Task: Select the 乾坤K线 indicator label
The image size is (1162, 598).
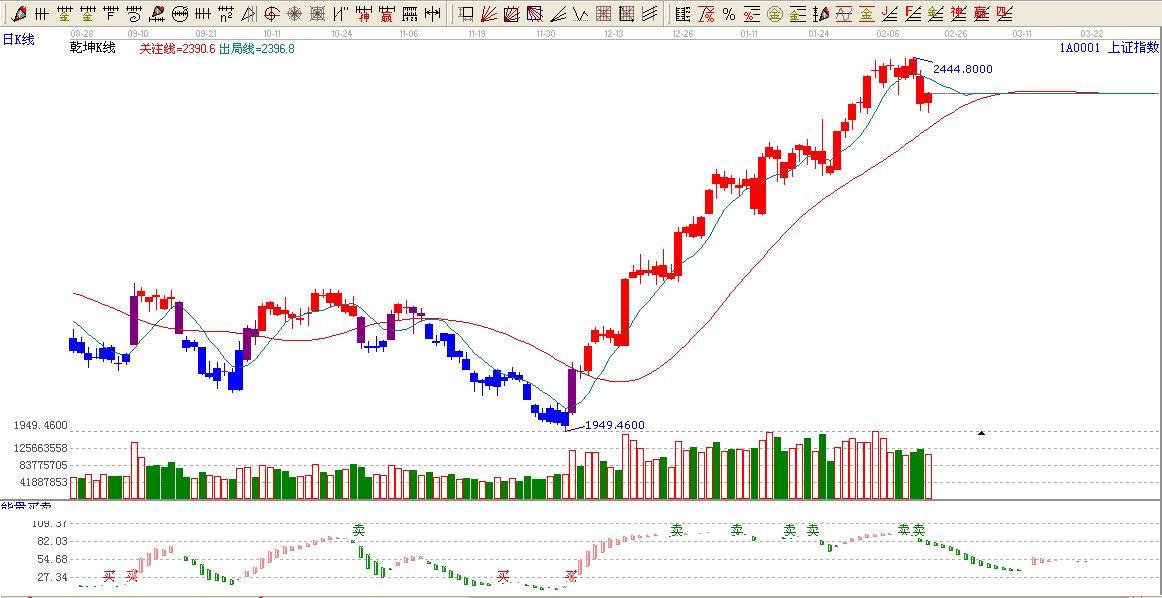Action: pyautogui.click(x=93, y=48)
